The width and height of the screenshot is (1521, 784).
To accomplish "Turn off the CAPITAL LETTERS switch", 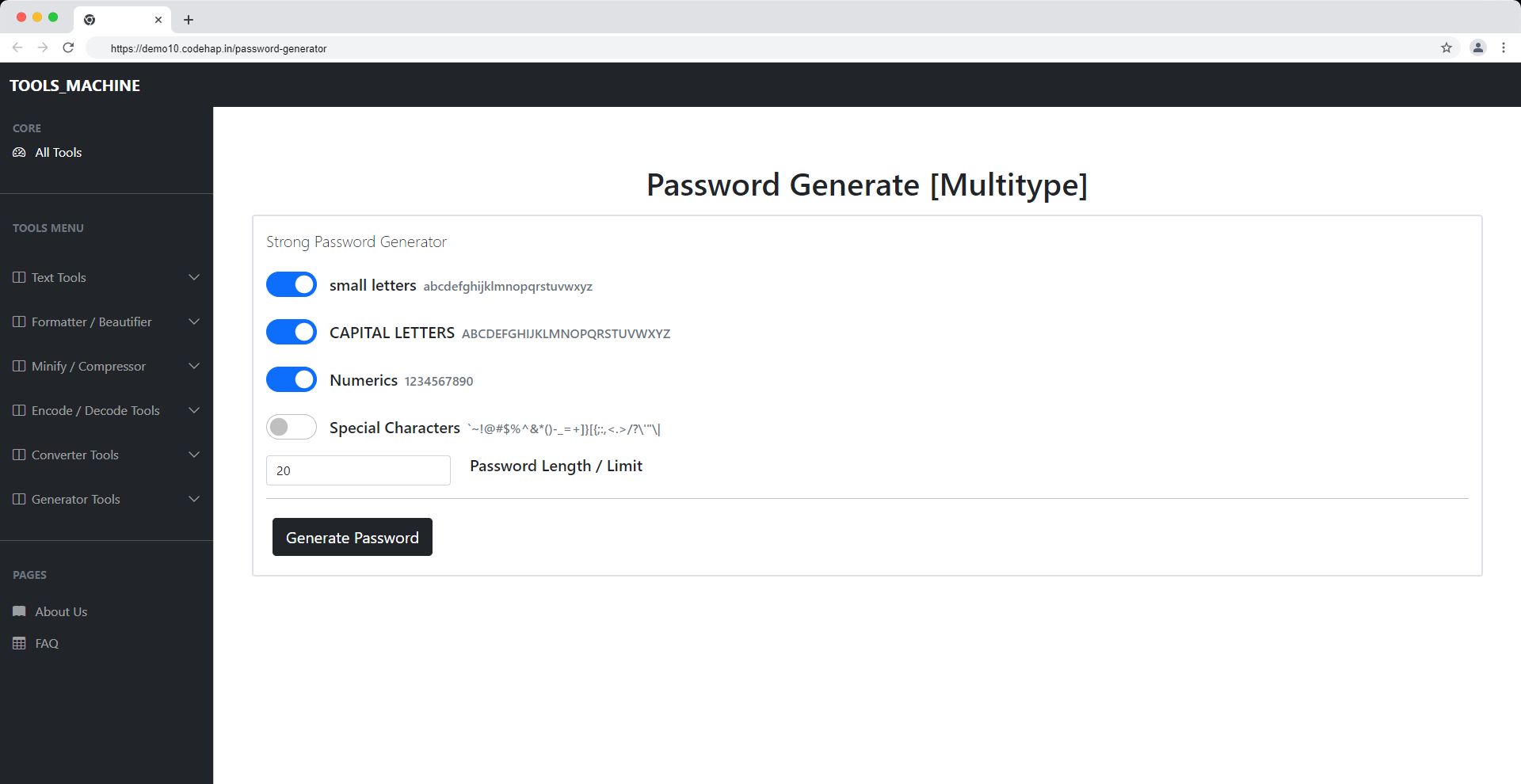I will 292,333.
